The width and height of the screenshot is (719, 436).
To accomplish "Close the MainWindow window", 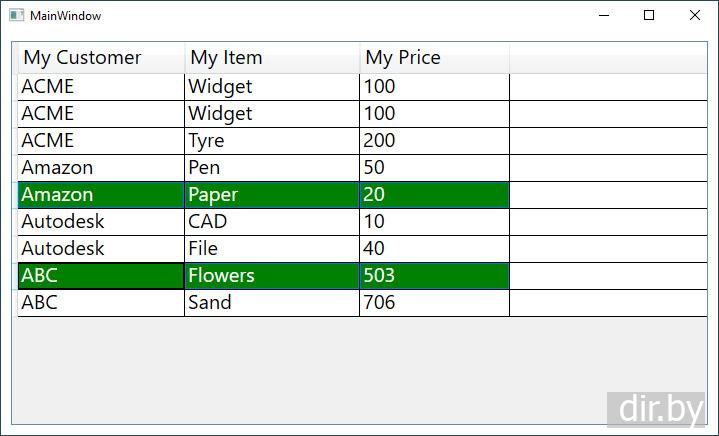I will pos(695,16).
